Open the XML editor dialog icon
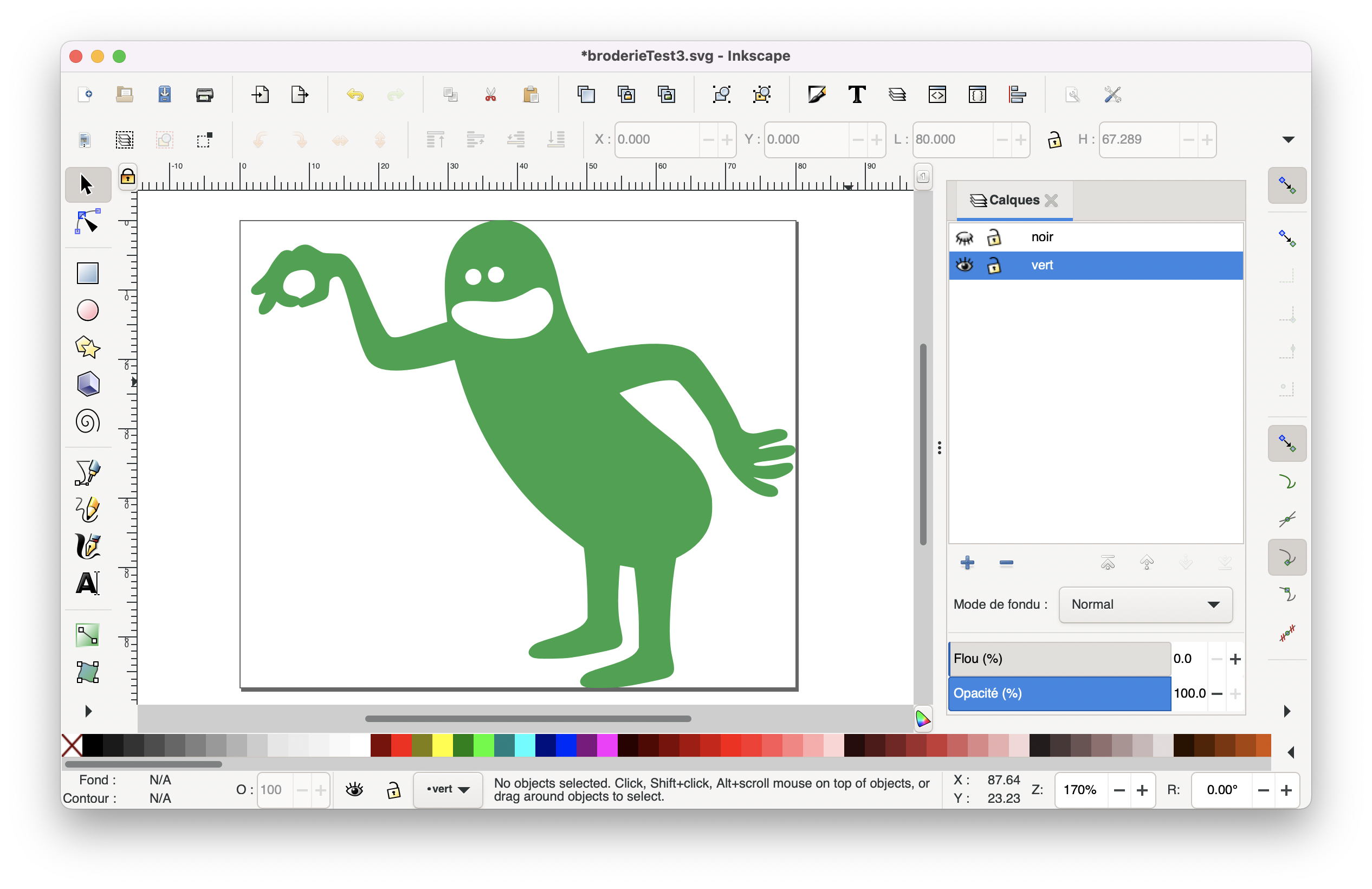This screenshot has width=1372, height=889. [937, 94]
